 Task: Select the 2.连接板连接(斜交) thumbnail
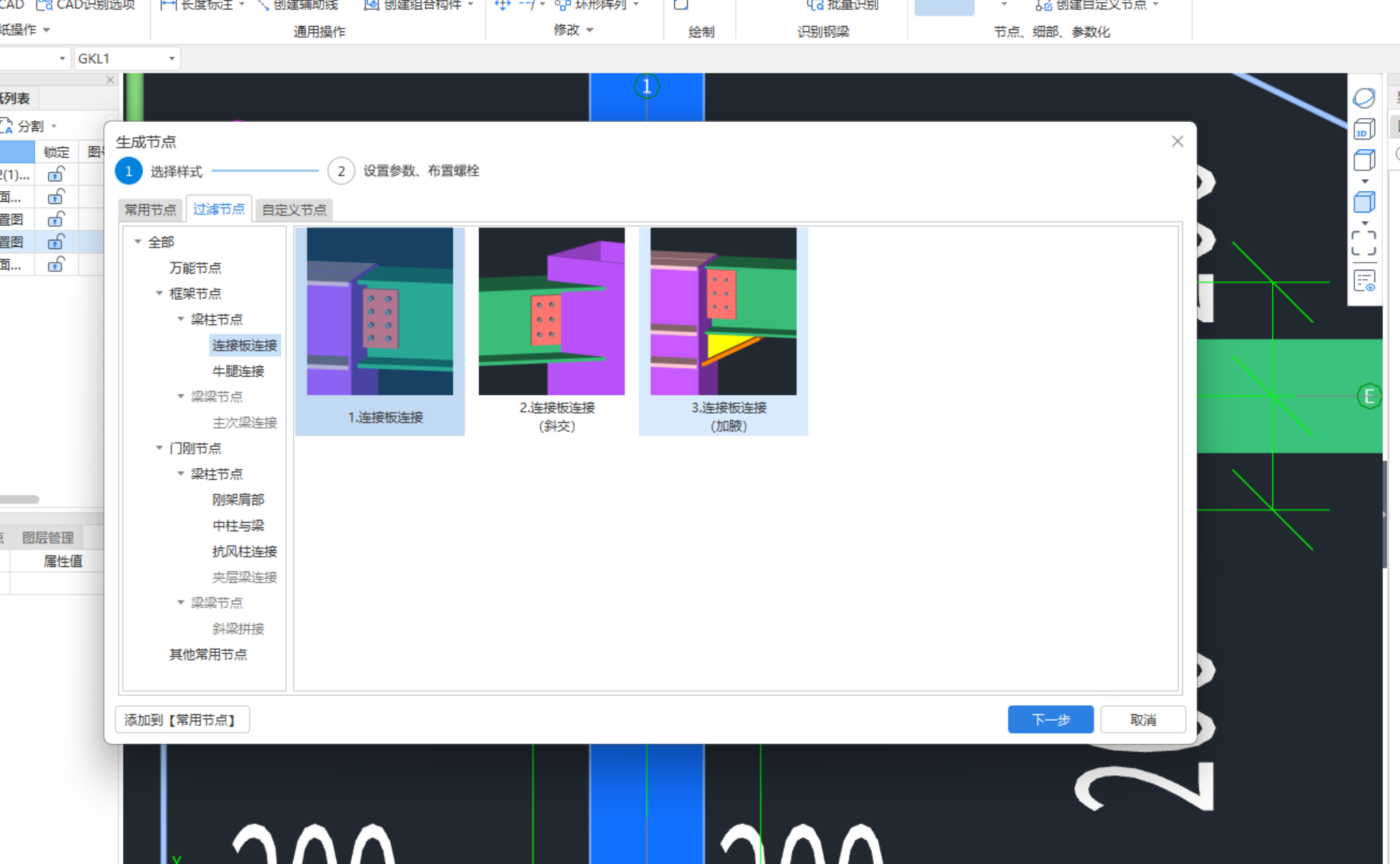(x=552, y=331)
